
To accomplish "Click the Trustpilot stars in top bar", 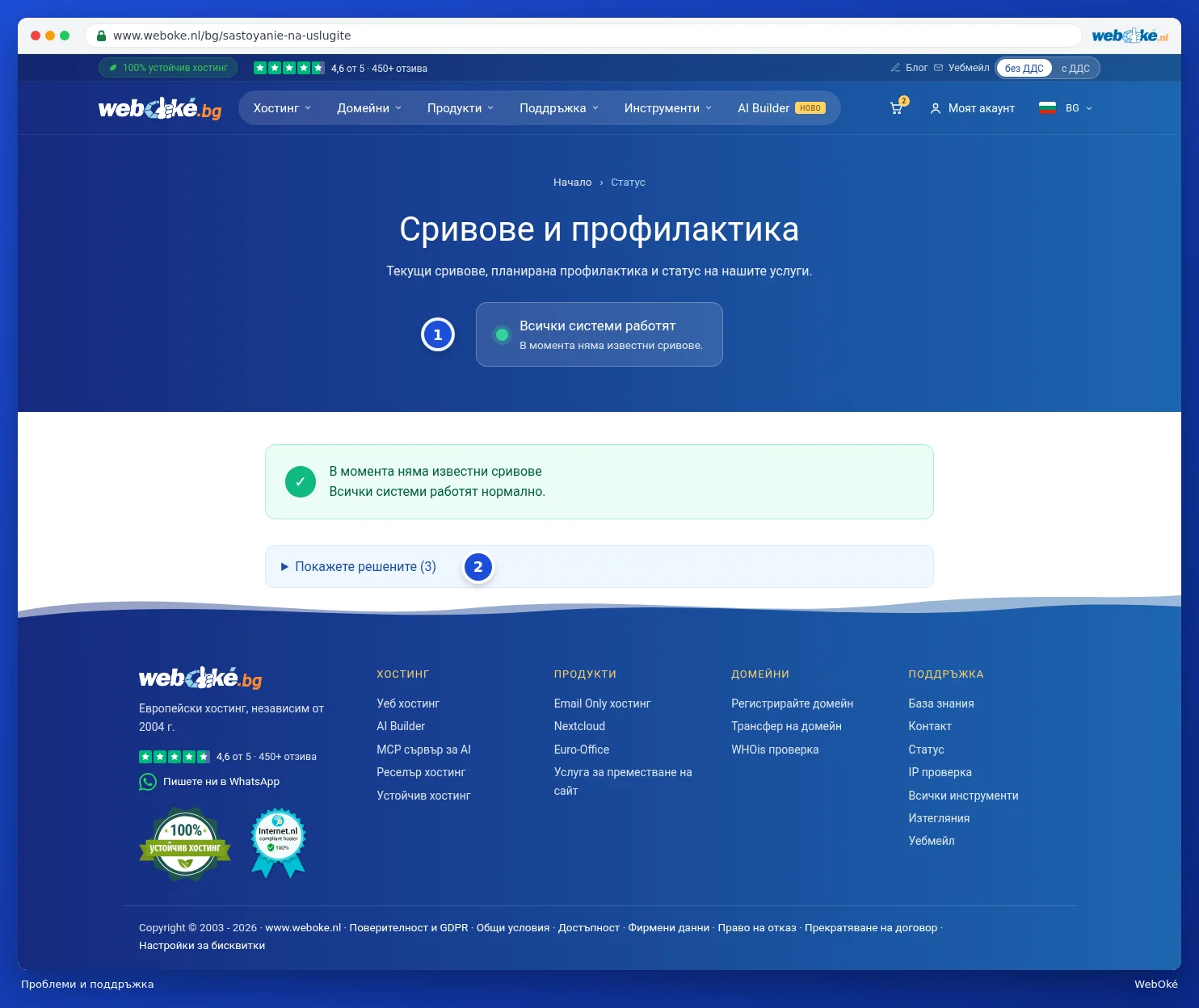I will pos(289,68).
